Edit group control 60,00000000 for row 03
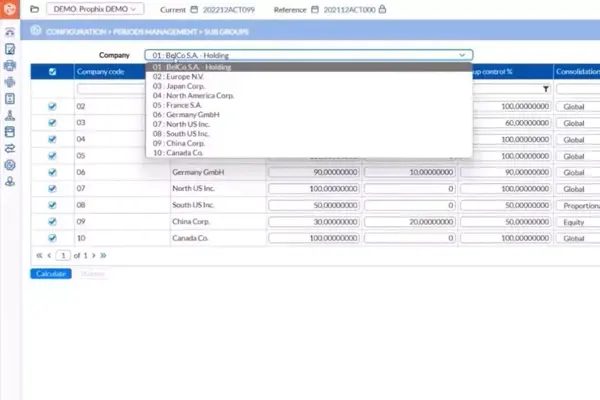The image size is (600, 400). point(505,123)
